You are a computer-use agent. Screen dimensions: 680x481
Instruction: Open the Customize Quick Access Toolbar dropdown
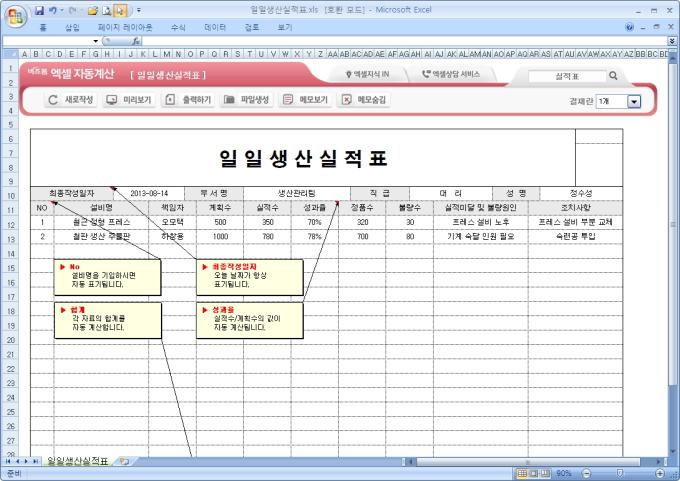point(139,10)
